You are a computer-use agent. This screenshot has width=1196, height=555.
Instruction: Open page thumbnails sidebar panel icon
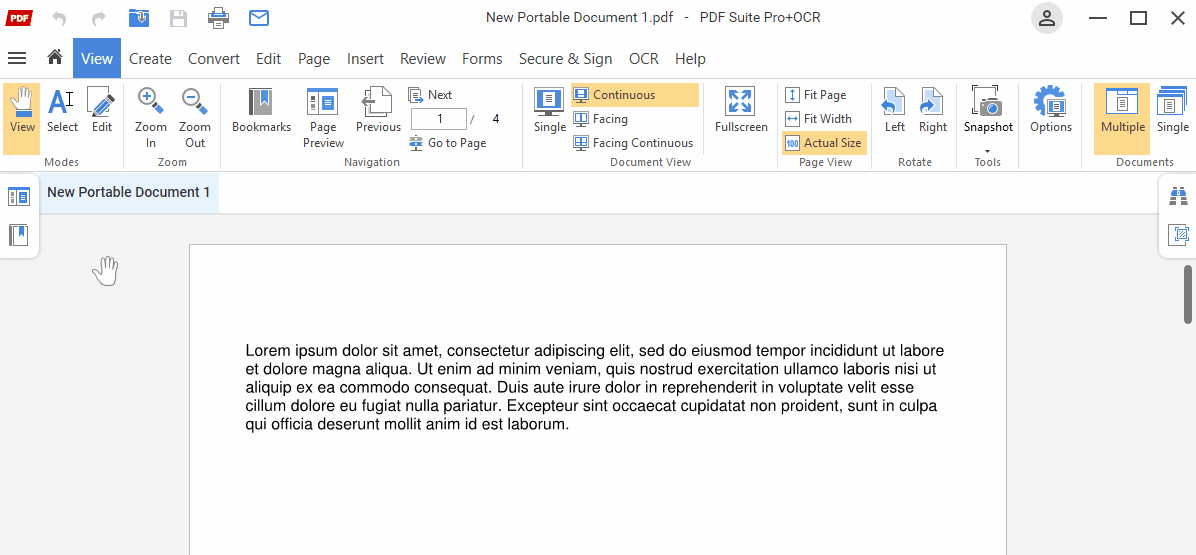(18, 197)
